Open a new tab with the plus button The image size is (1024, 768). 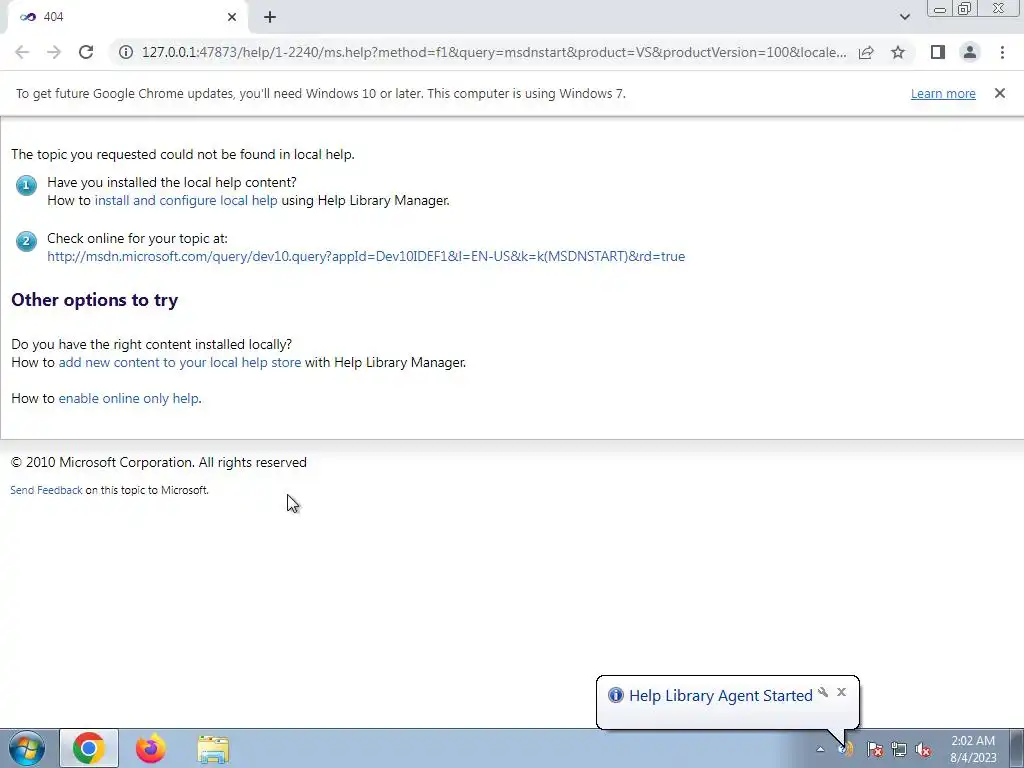[270, 17]
